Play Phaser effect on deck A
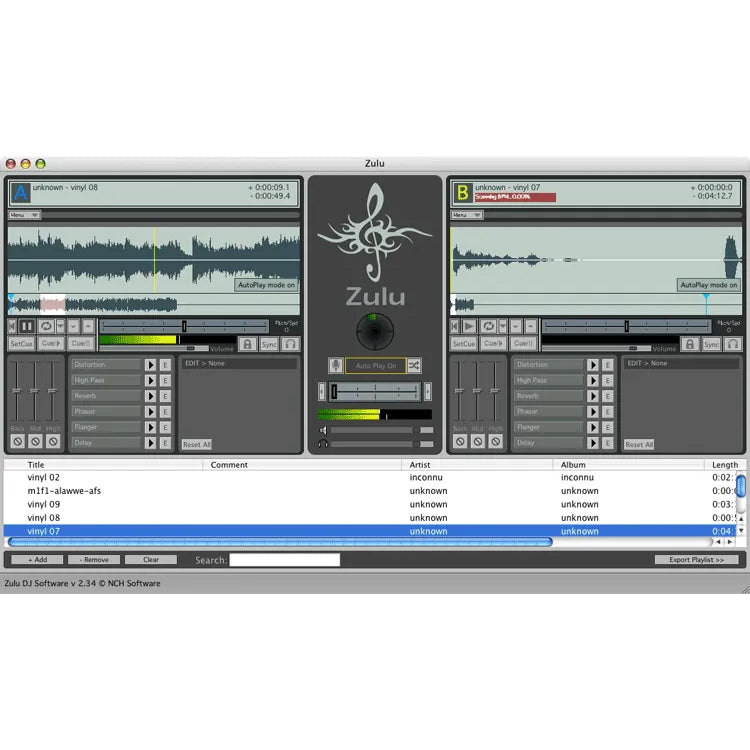The image size is (750, 750). pos(151,412)
